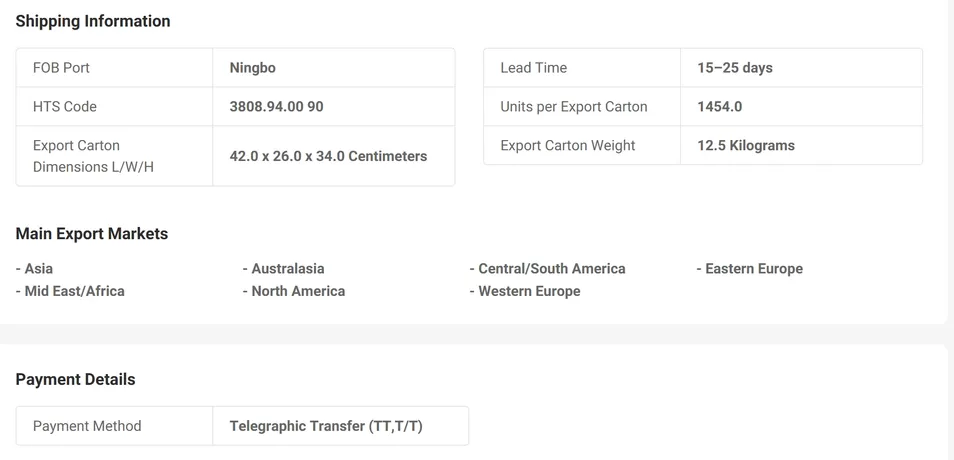Image resolution: width=954 pixels, height=460 pixels.
Task: Select the Ningbo FOB port value
Action: coord(253,68)
